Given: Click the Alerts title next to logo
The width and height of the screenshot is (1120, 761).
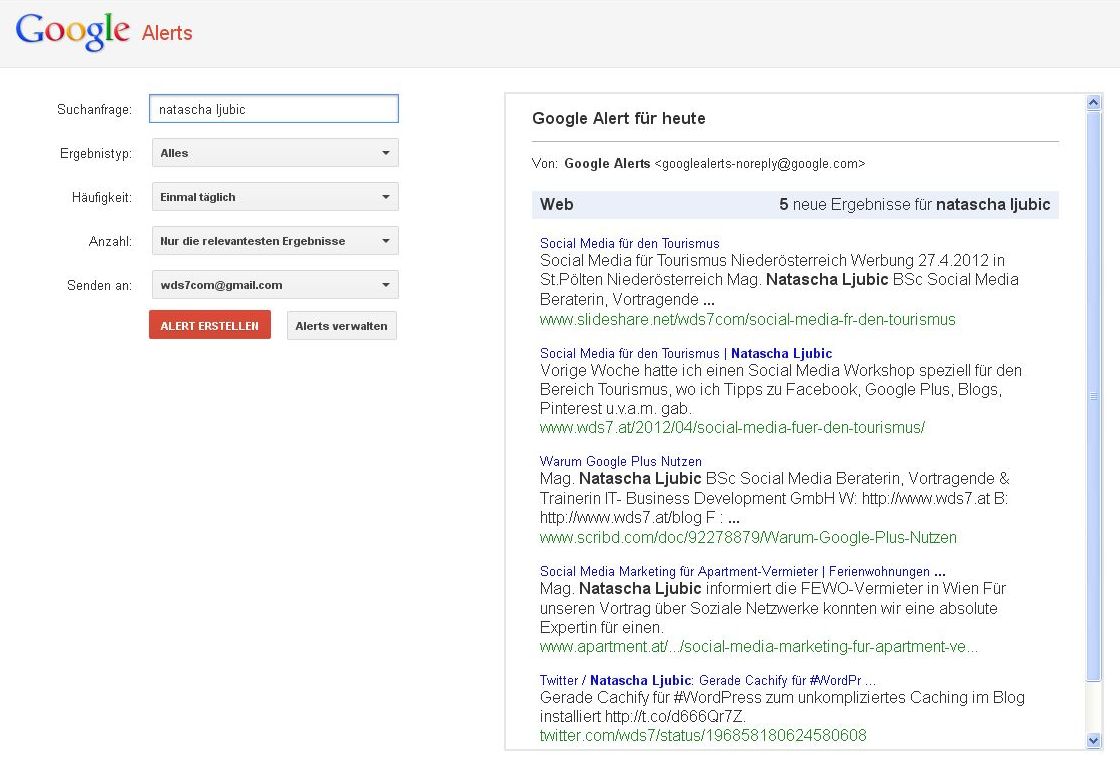Looking at the screenshot, I should pyautogui.click(x=167, y=33).
